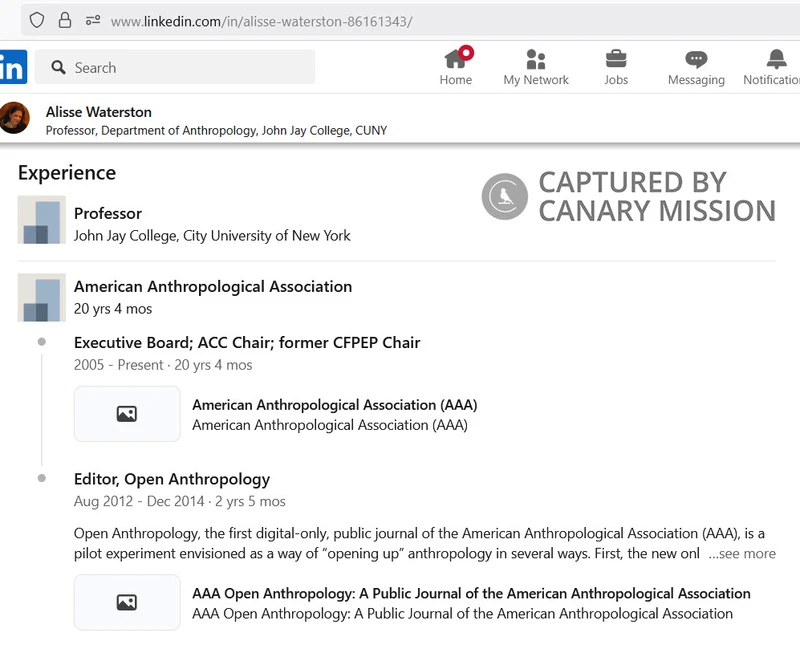The height and width of the screenshot is (656, 800).
Task: Expand the description with see more
Action: pyautogui.click(x=743, y=553)
